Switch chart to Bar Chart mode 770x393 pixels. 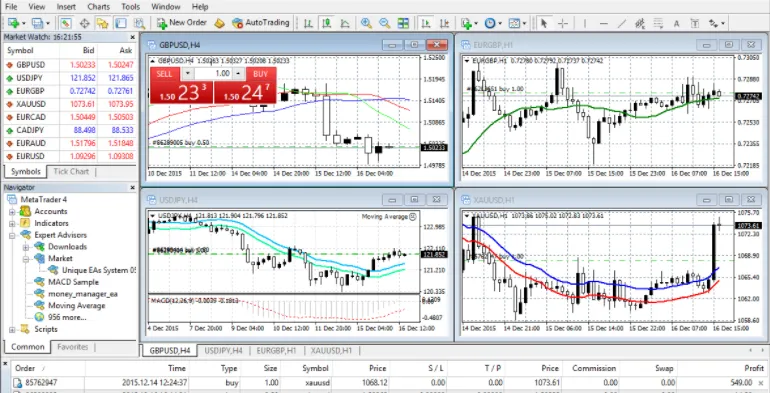(x=308, y=23)
